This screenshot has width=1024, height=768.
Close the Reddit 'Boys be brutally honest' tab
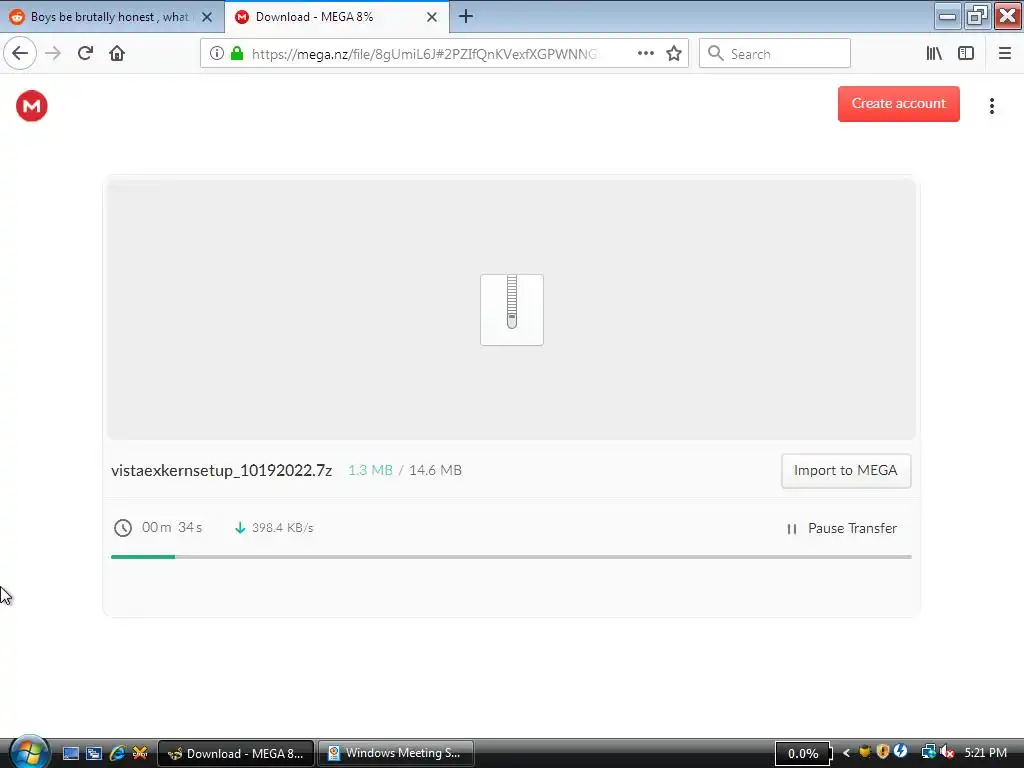[x=207, y=17]
